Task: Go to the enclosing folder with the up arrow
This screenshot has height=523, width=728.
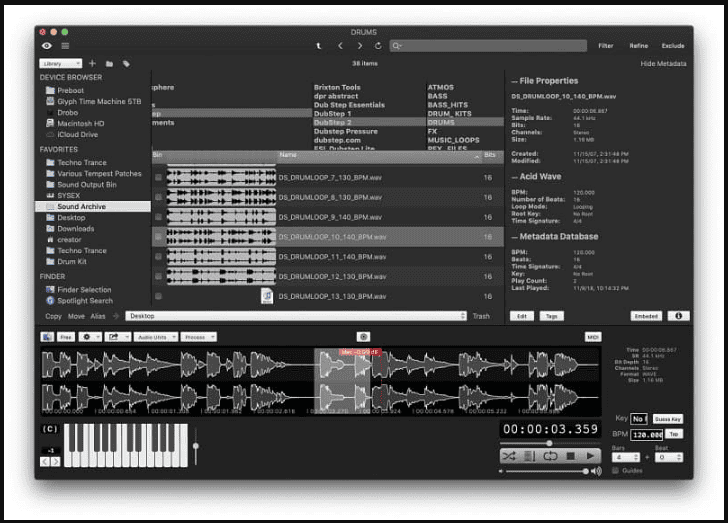Action: 318,46
